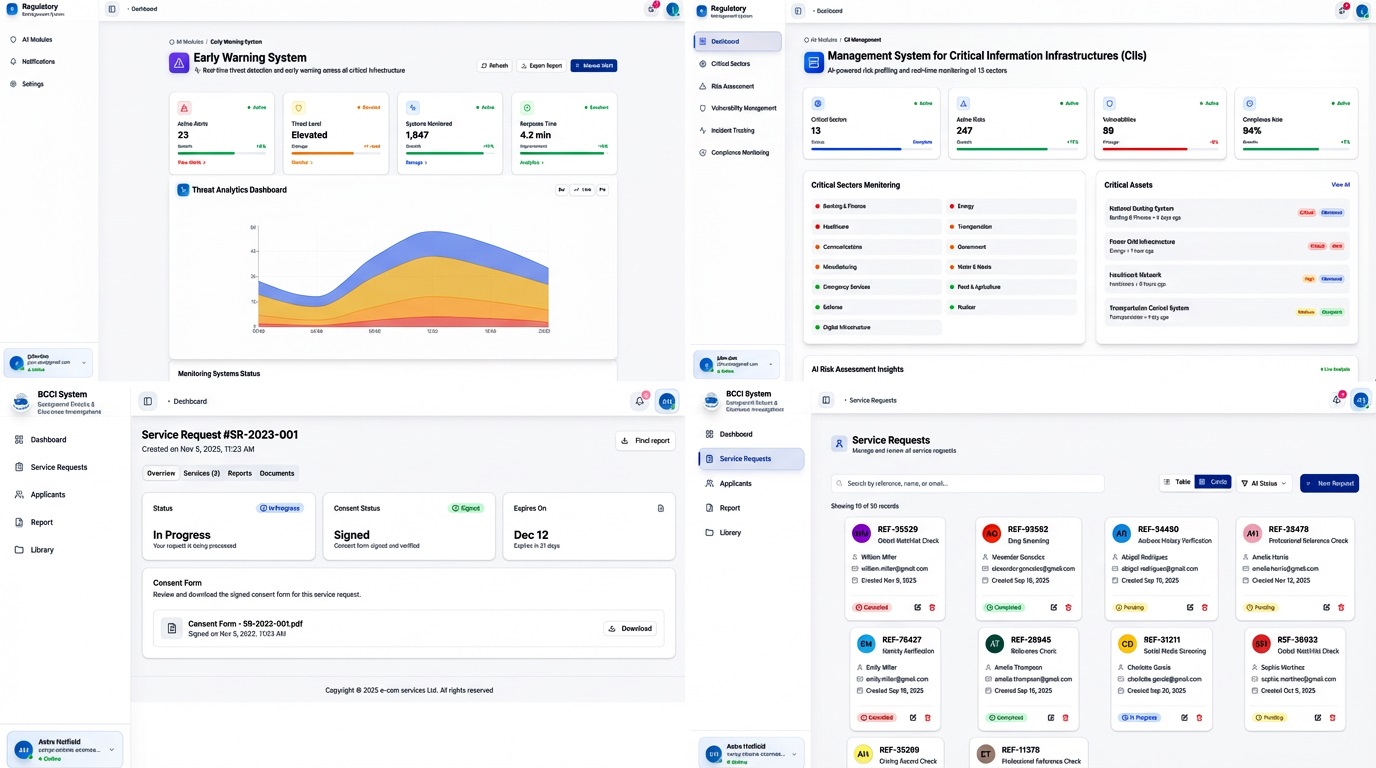Click the Consent Form PDF file icon
This screenshot has width=1376, height=768.
171,628
